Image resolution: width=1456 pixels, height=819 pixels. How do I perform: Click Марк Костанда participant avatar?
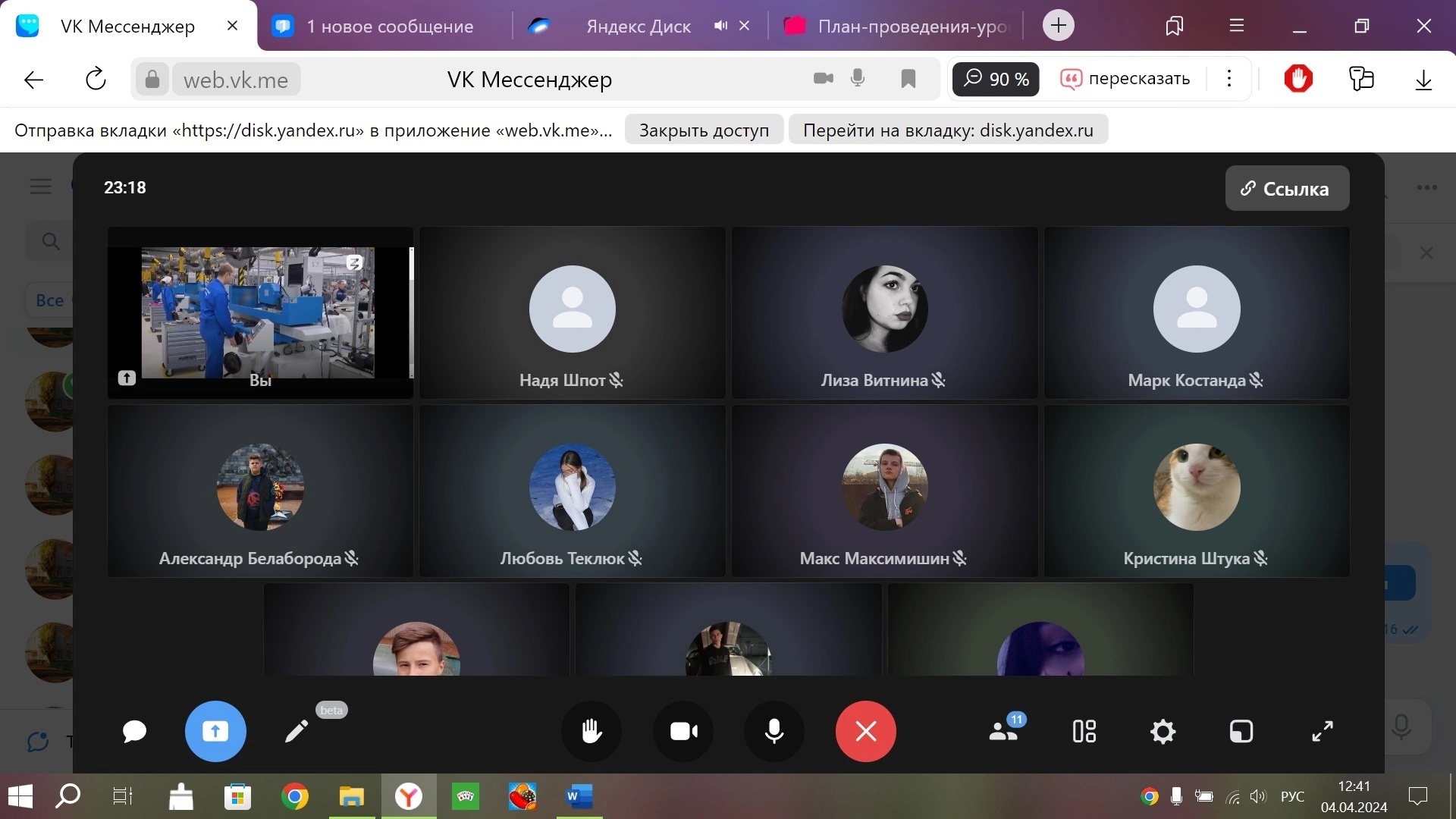(1197, 309)
